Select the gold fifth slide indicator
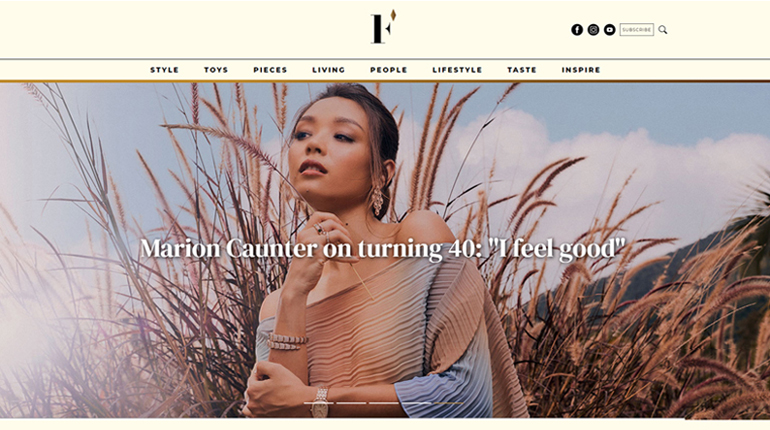This screenshot has width=770, height=430. pyautogui.click(x=448, y=403)
